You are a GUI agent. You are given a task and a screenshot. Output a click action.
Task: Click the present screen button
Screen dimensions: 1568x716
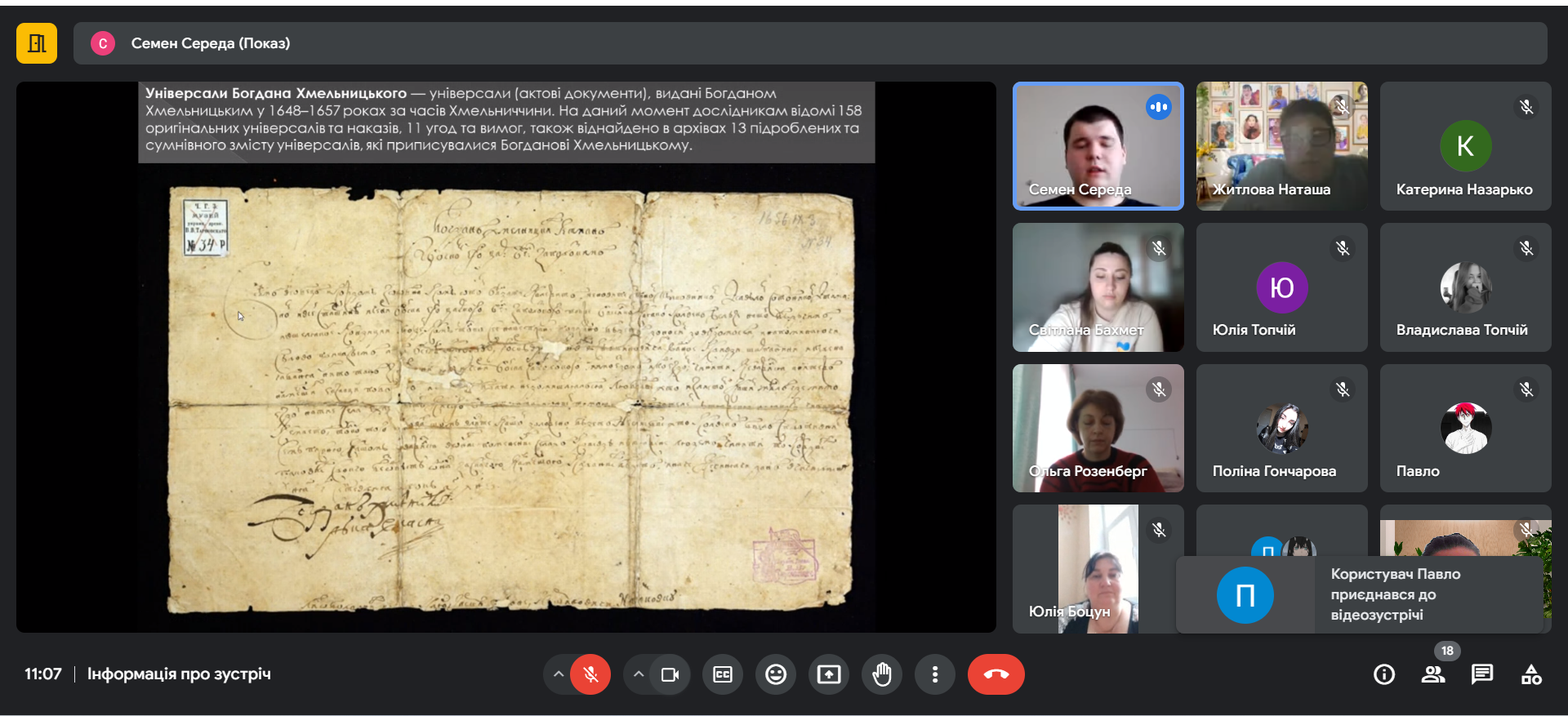828,674
